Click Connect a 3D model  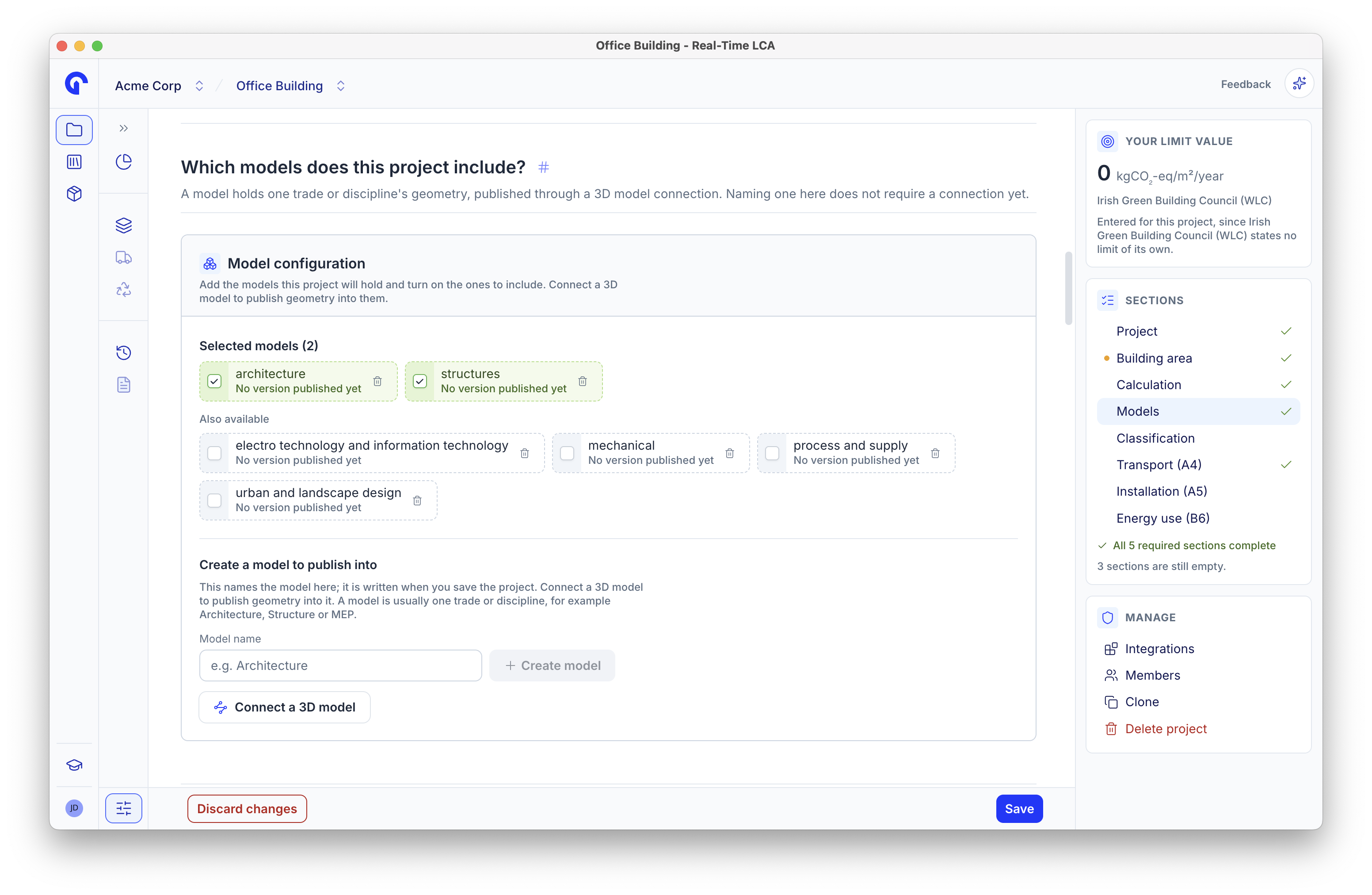(284, 707)
